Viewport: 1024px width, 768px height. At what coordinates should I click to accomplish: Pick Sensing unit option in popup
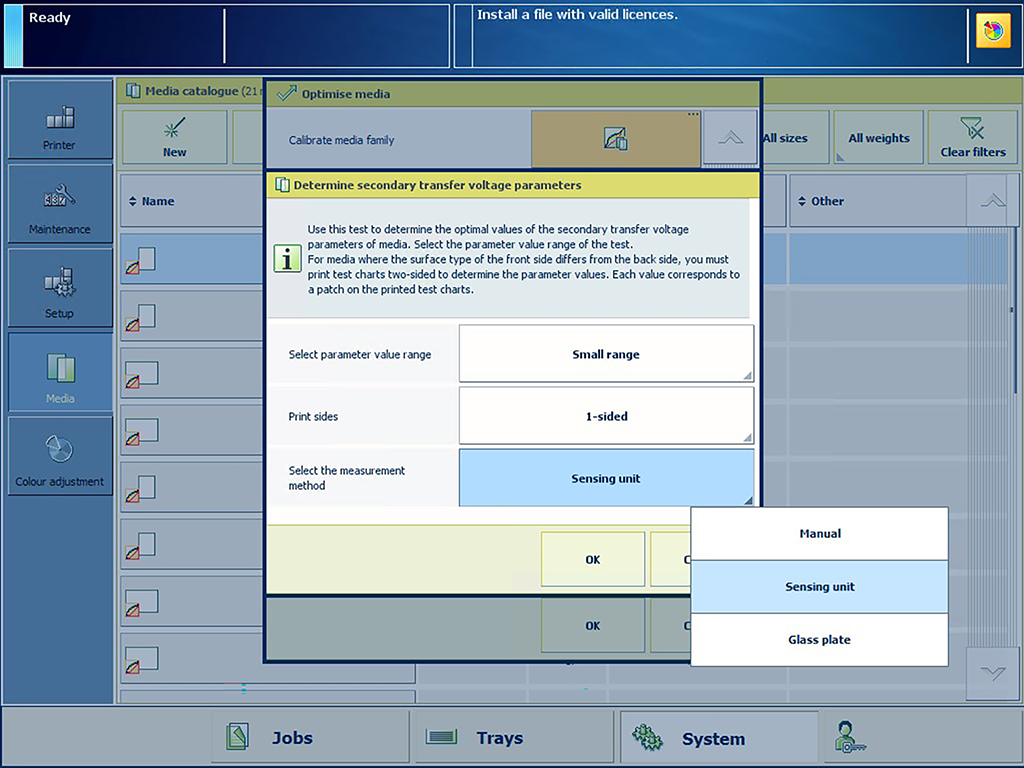(x=819, y=587)
